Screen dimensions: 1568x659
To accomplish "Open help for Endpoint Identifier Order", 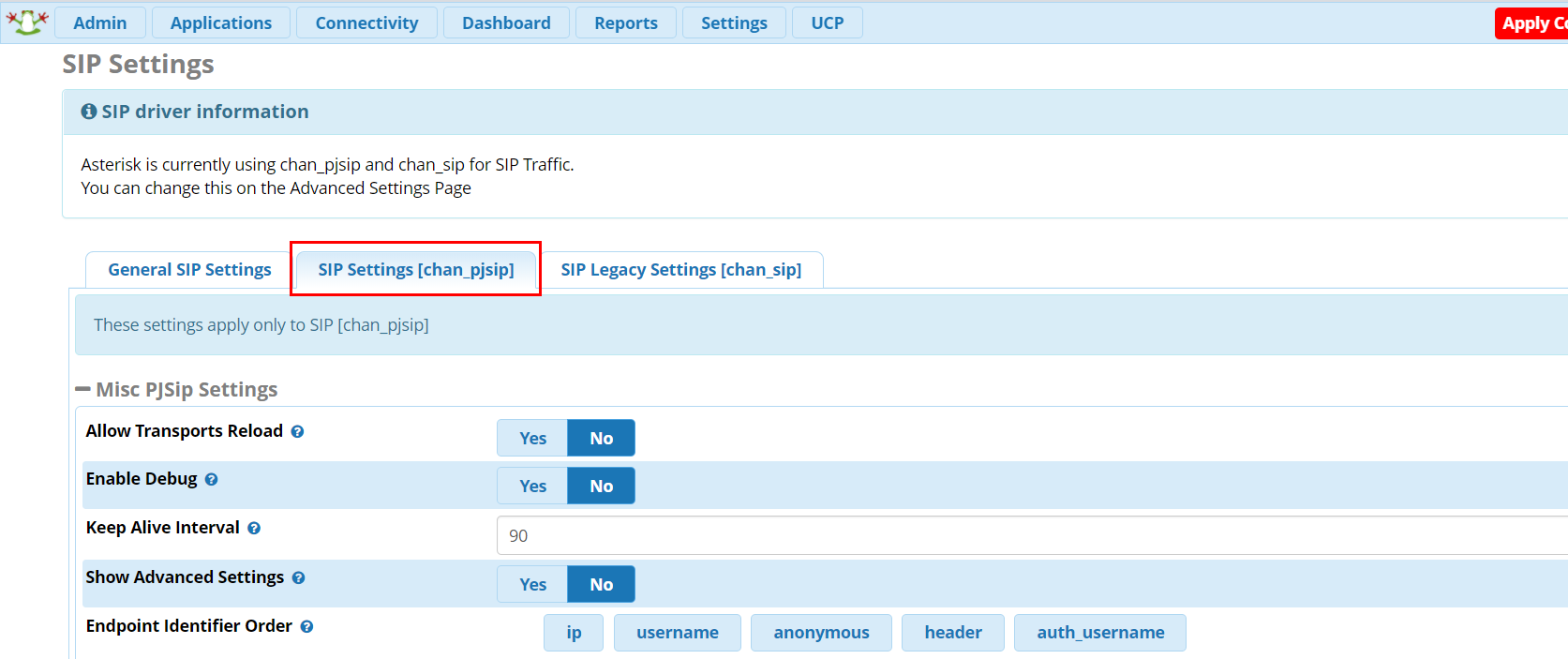I will click(x=306, y=626).
